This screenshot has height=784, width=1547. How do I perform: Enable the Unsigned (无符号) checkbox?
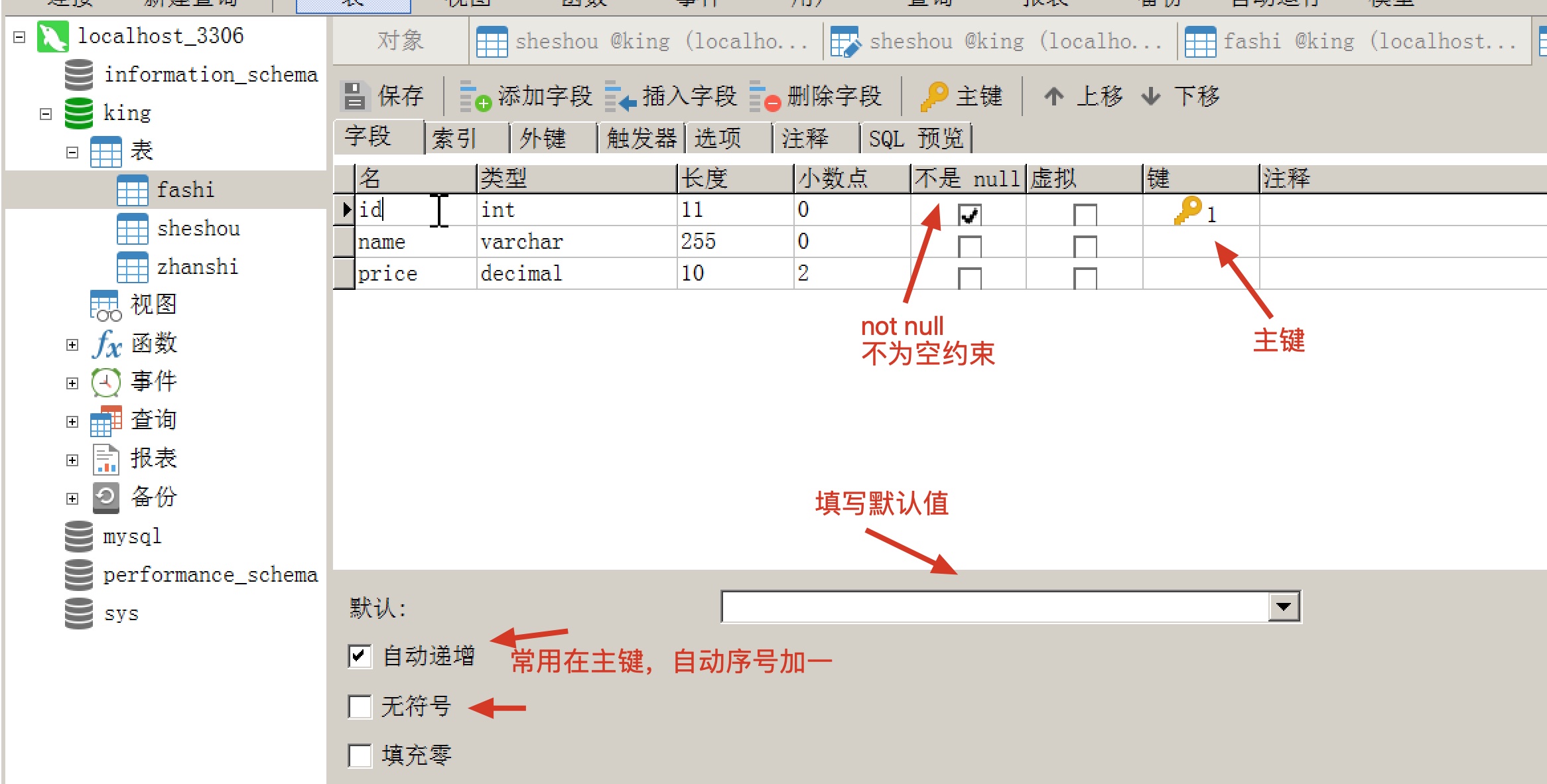(360, 707)
